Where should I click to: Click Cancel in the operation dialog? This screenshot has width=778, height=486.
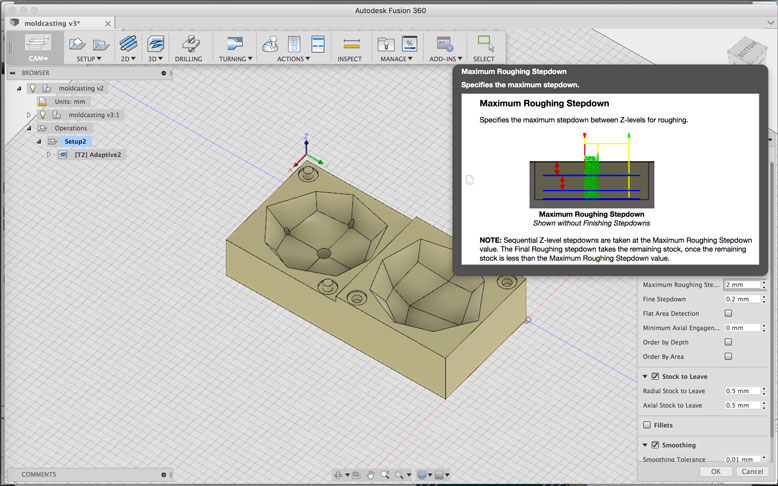tap(752, 472)
